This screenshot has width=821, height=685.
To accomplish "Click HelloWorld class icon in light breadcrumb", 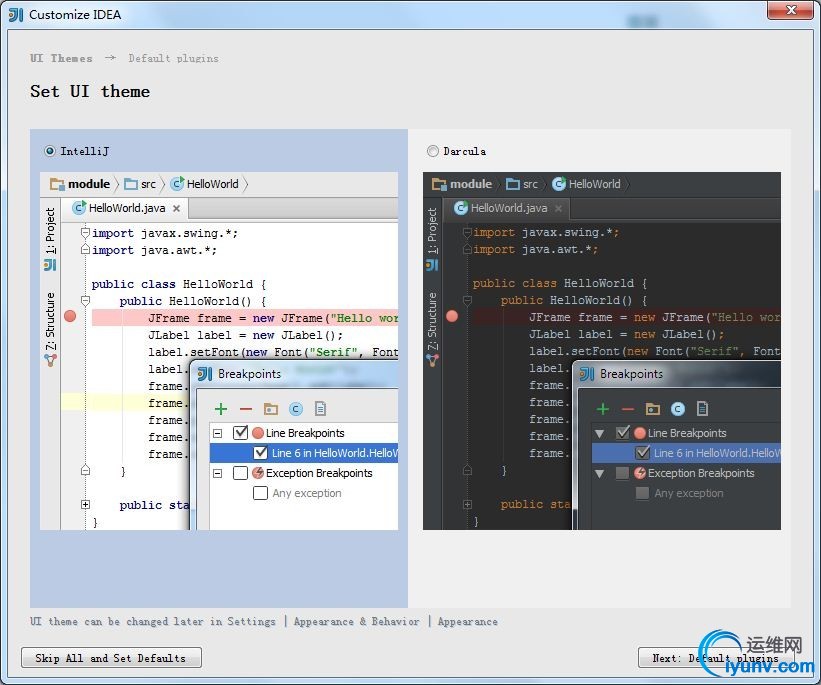I will point(177,183).
